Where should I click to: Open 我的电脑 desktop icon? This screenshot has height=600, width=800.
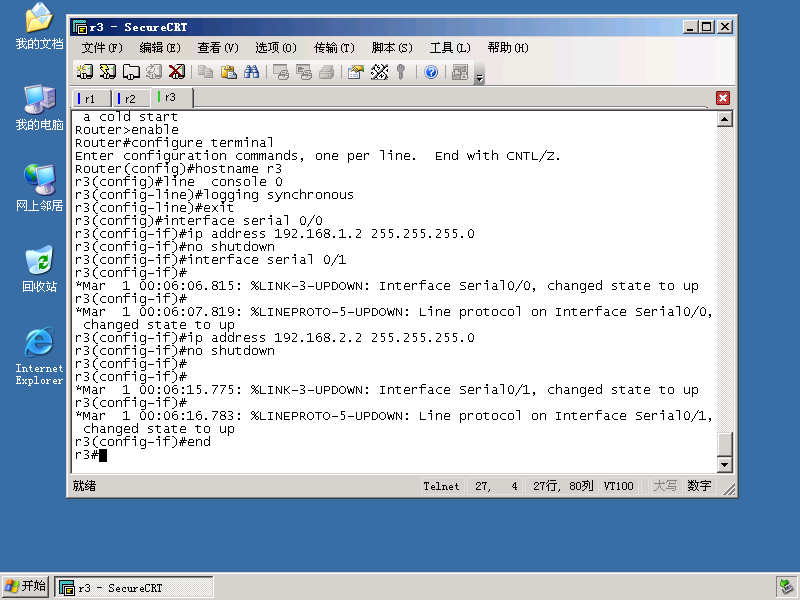pos(39,107)
